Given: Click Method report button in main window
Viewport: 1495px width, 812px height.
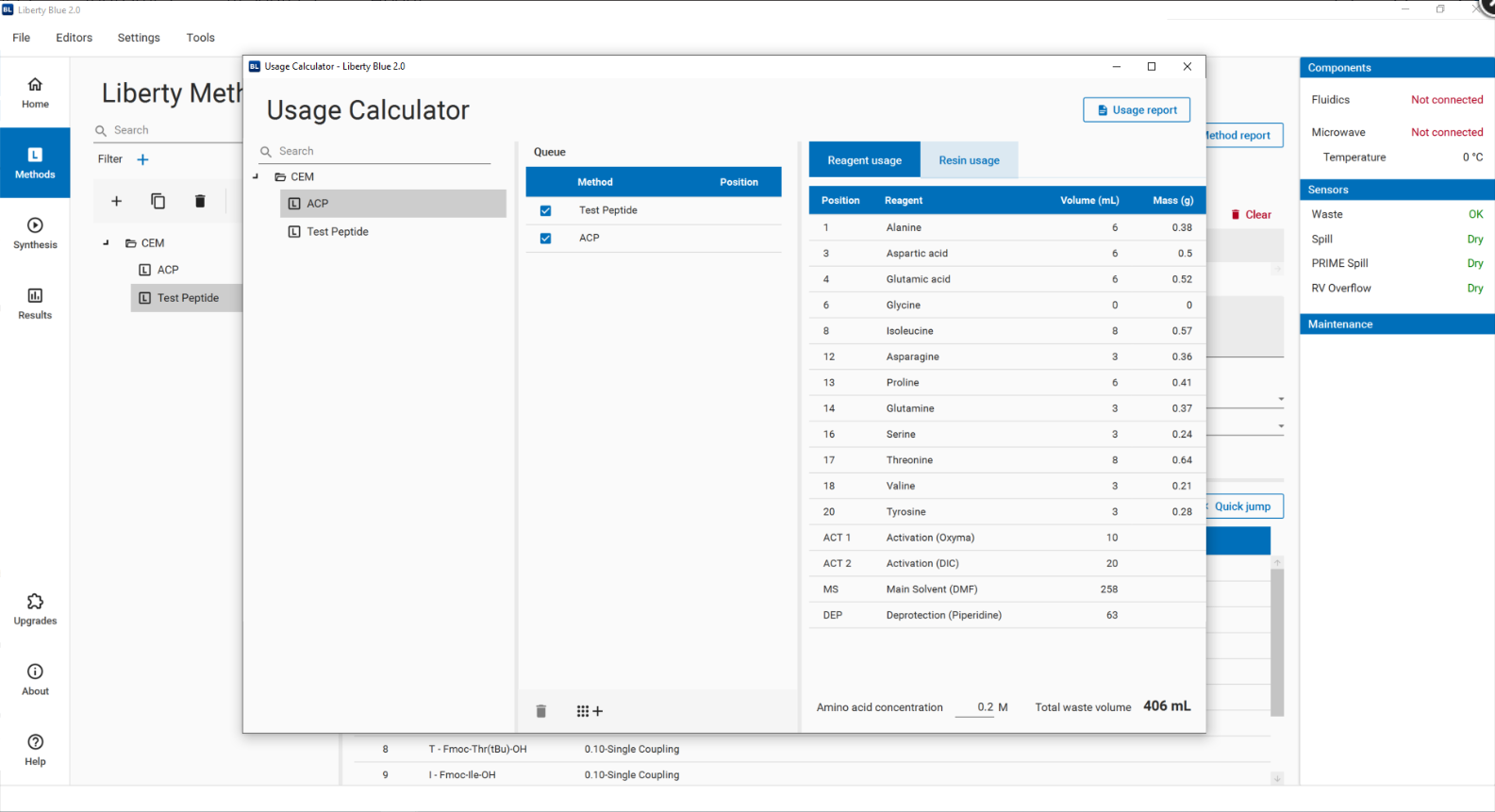Looking at the screenshot, I should point(1244,136).
